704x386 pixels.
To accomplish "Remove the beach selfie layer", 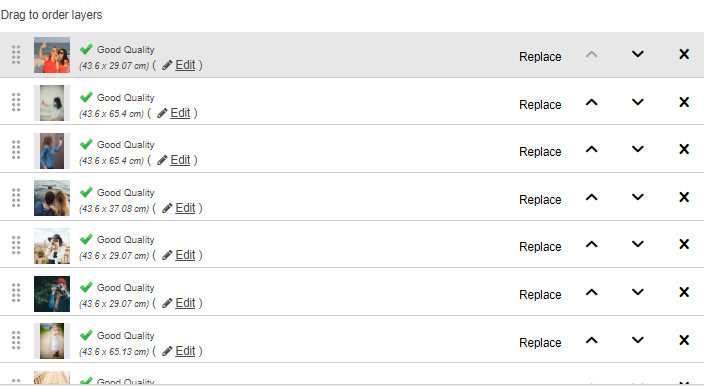I will [684, 54].
